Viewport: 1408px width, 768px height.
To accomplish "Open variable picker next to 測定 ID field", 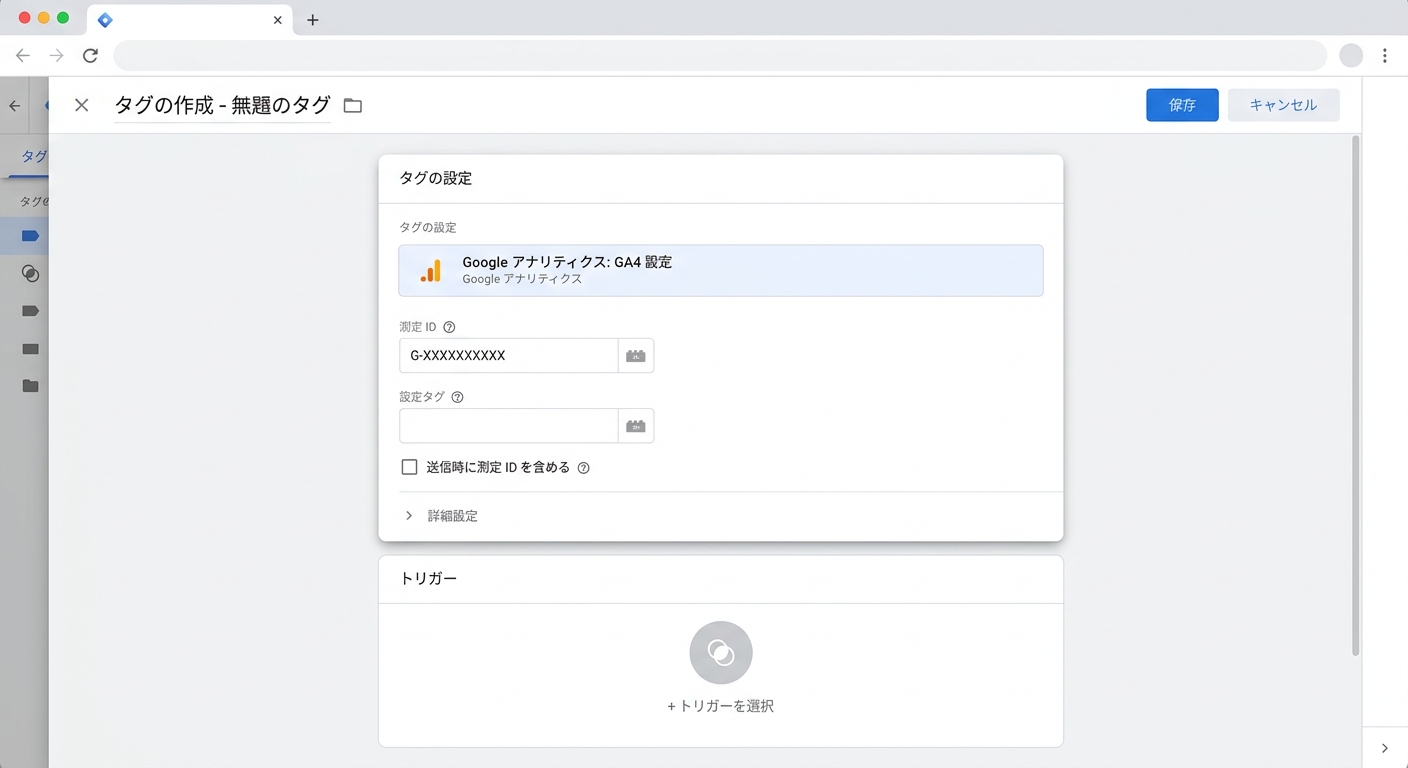I will point(636,355).
